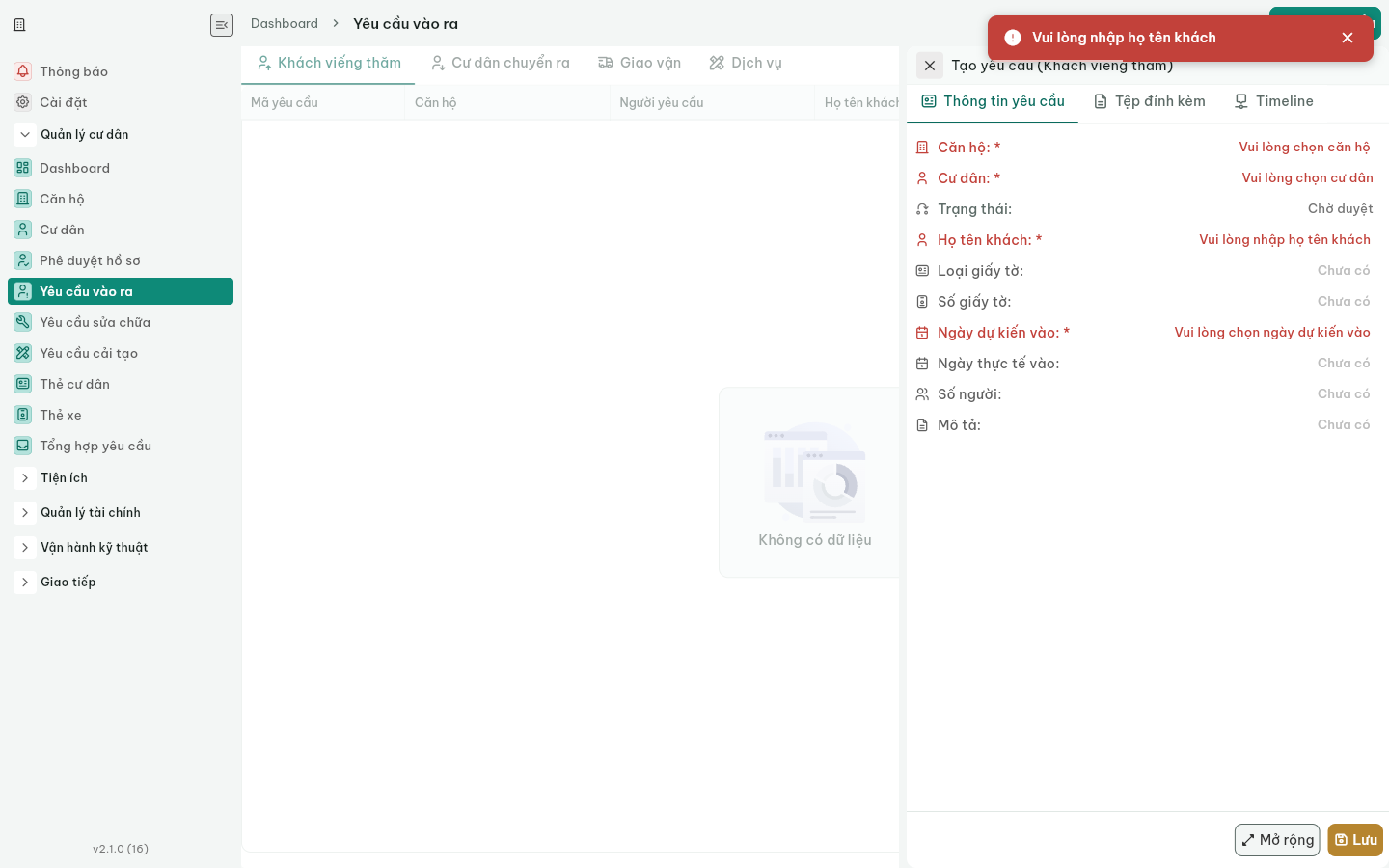Image resolution: width=1389 pixels, height=868 pixels.
Task: Click Họ tên khách input field
Action: [1284, 239]
